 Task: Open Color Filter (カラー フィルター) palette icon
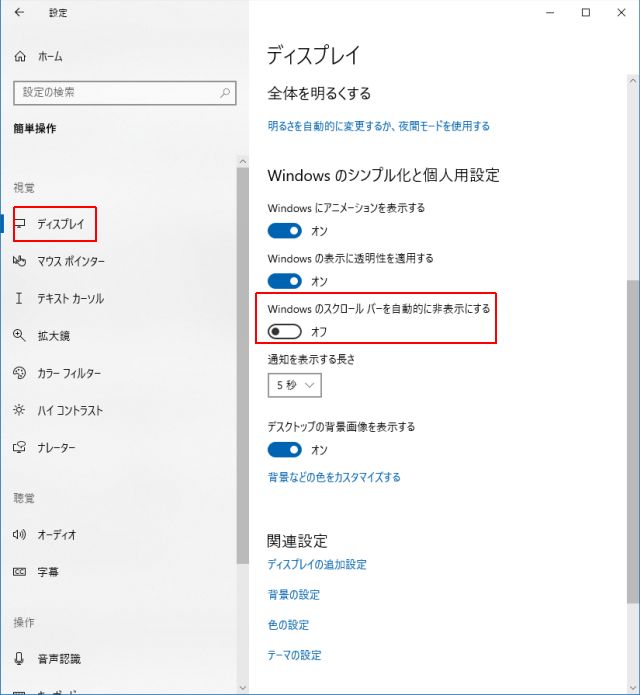pyautogui.click(x=19, y=373)
